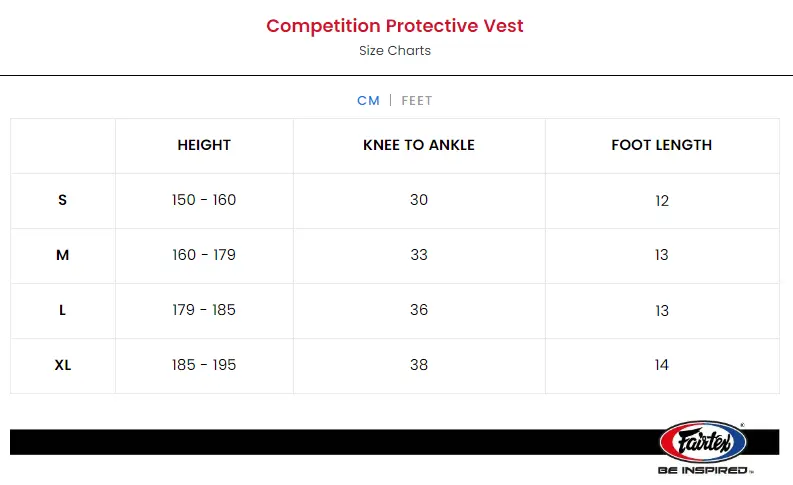The width and height of the screenshot is (793, 485).
Task: Select the XL size row label
Action: click(x=63, y=365)
